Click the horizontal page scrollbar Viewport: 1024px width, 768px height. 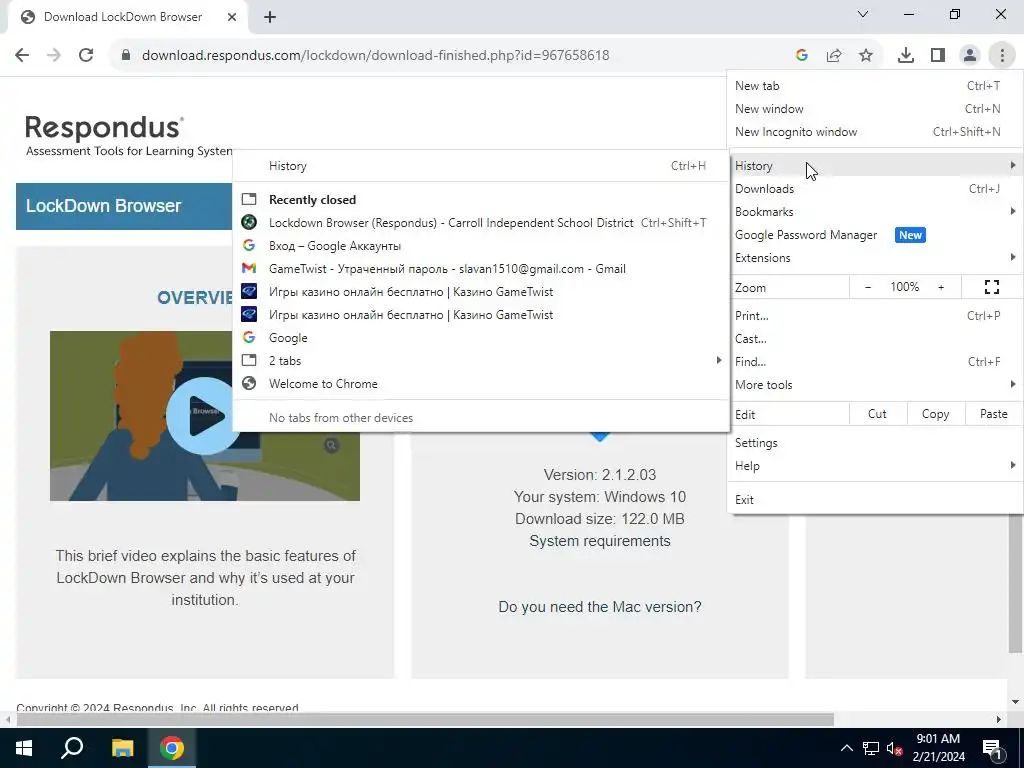pos(425,720)
